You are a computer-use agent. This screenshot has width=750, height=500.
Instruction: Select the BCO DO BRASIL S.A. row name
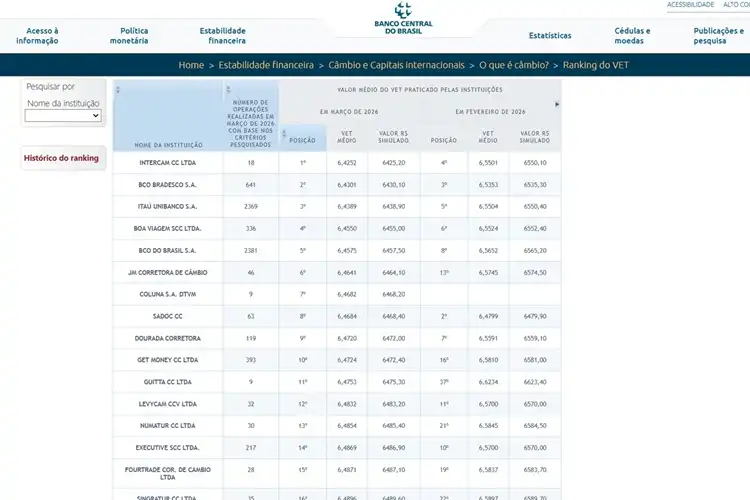[x=167, y=251]
